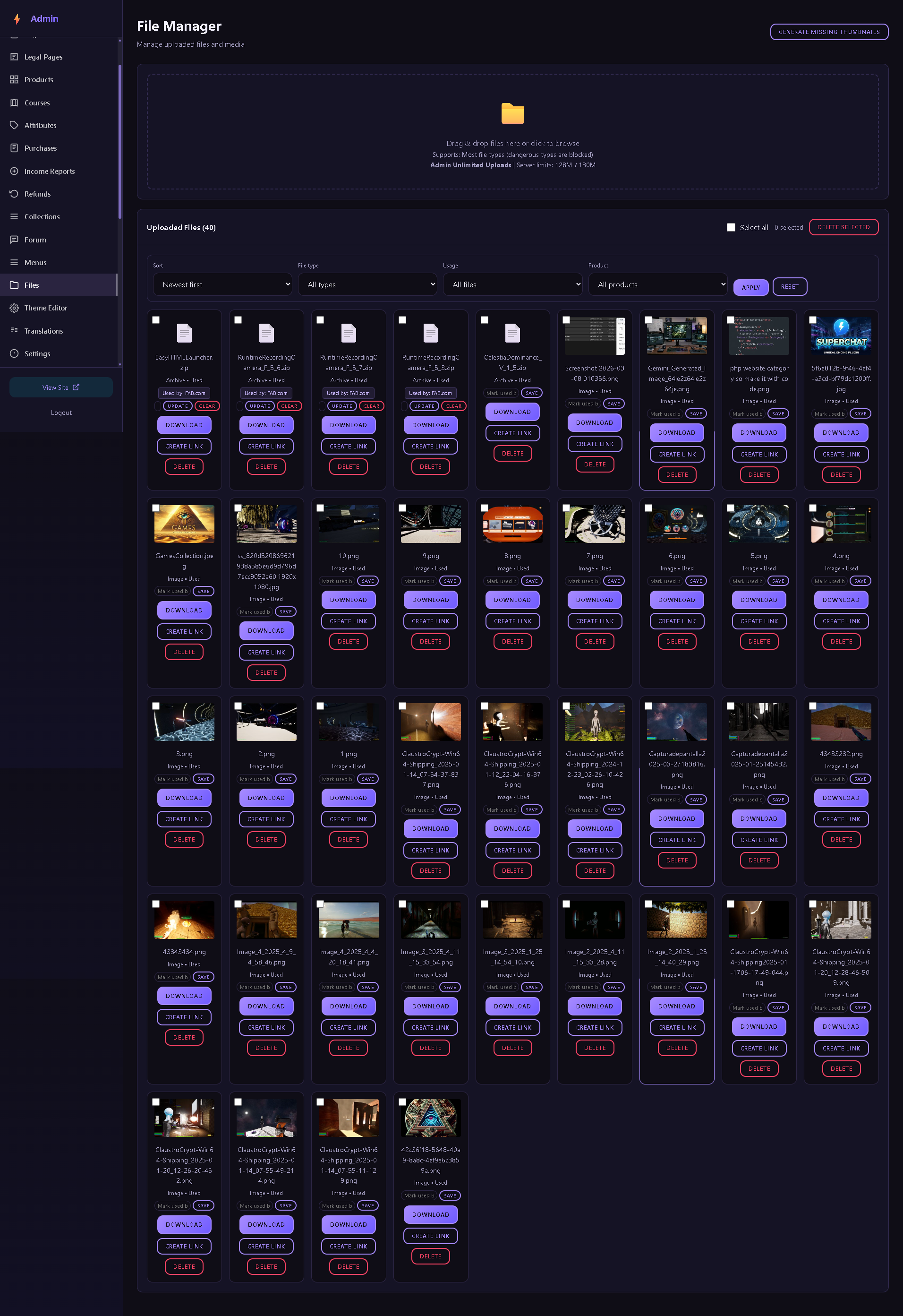Click the Forum chat bubble icon

pyautogui.click(x=14, y=240)
